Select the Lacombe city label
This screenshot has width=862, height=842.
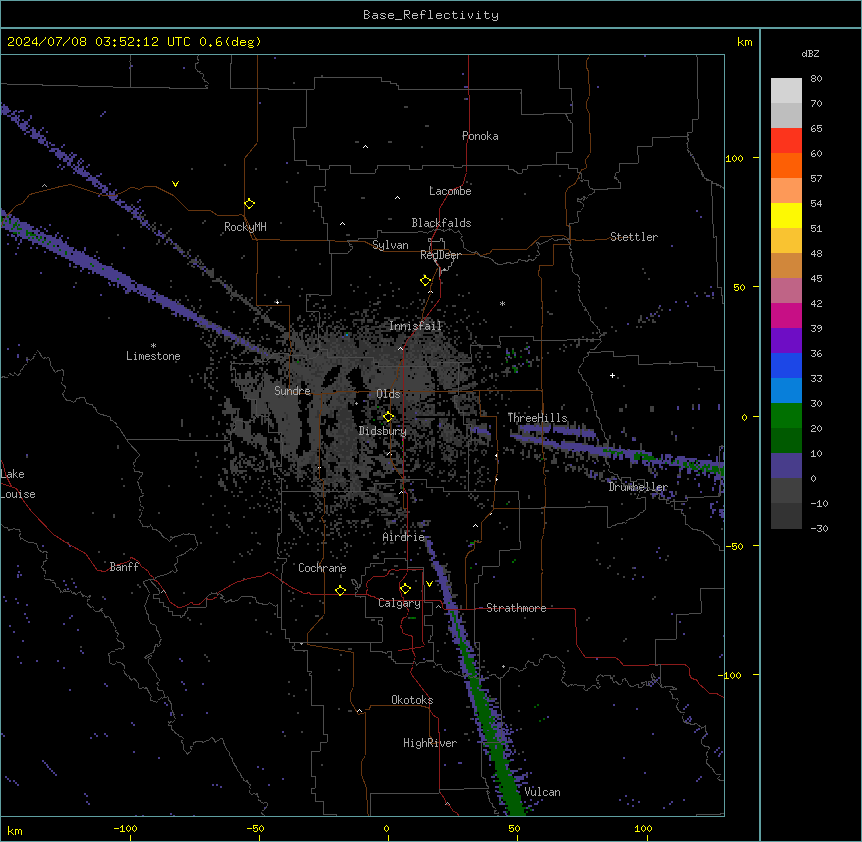tap(450, 191)
